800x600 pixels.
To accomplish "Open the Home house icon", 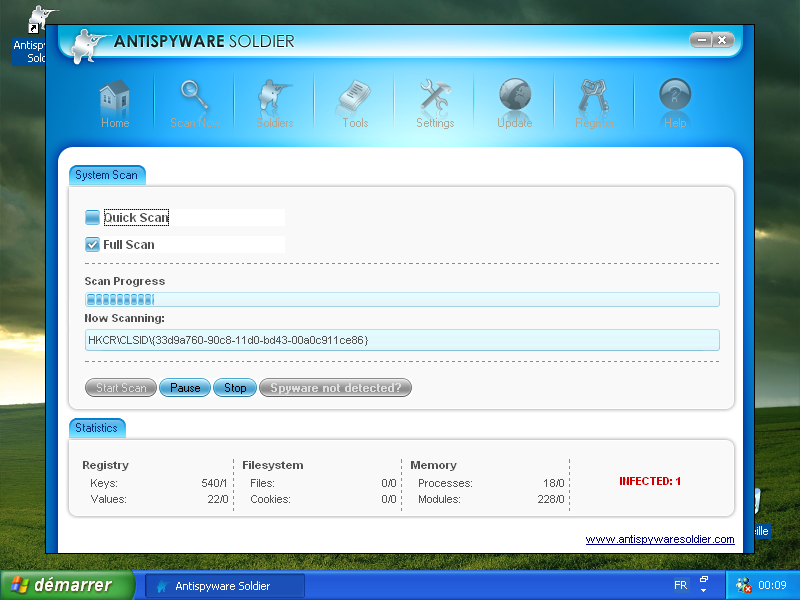I will tap(115, 97).
